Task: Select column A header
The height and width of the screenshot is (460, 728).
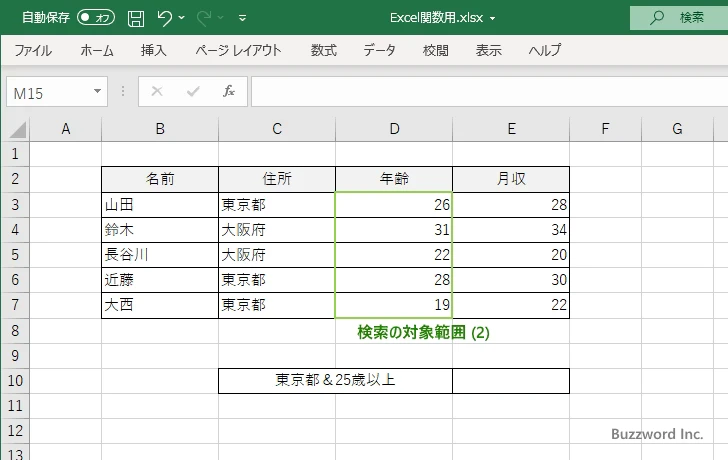Action: [x=66, y=129]
